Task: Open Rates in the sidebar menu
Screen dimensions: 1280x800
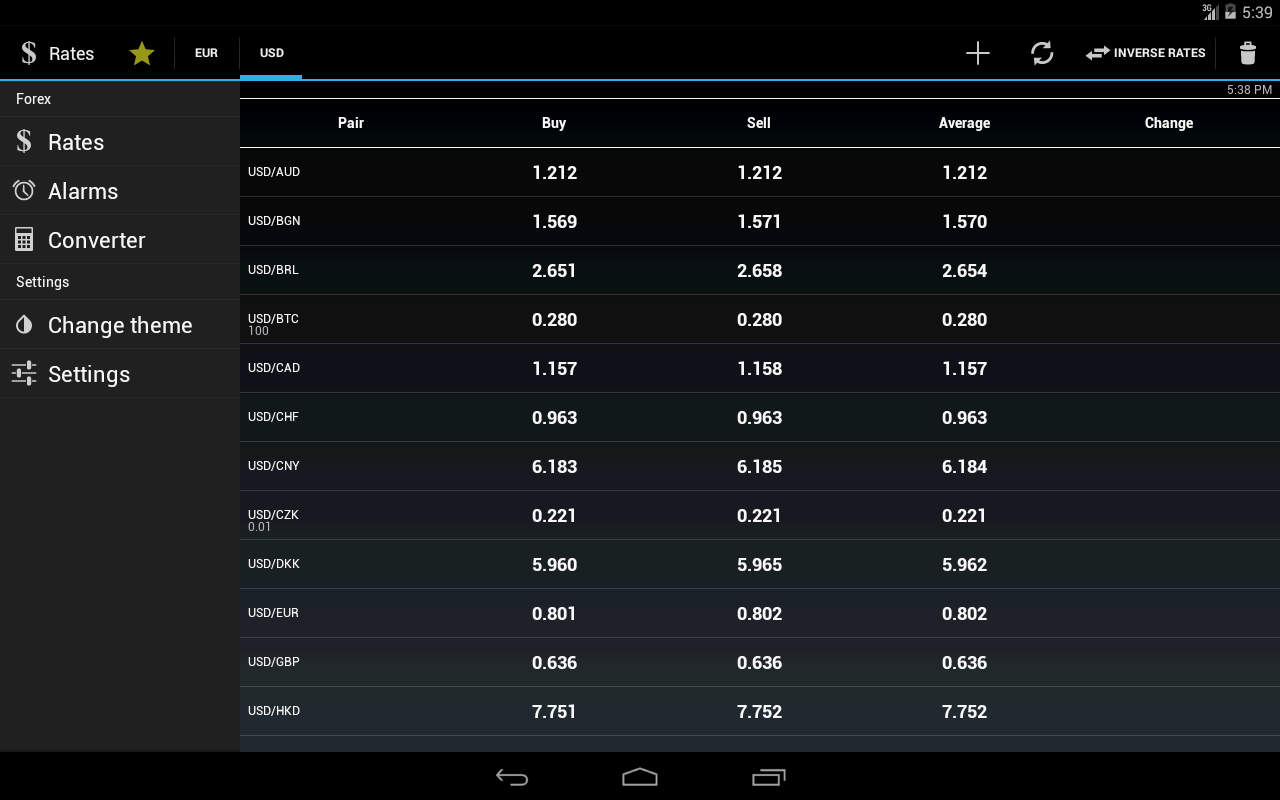Action: (76, 142)
